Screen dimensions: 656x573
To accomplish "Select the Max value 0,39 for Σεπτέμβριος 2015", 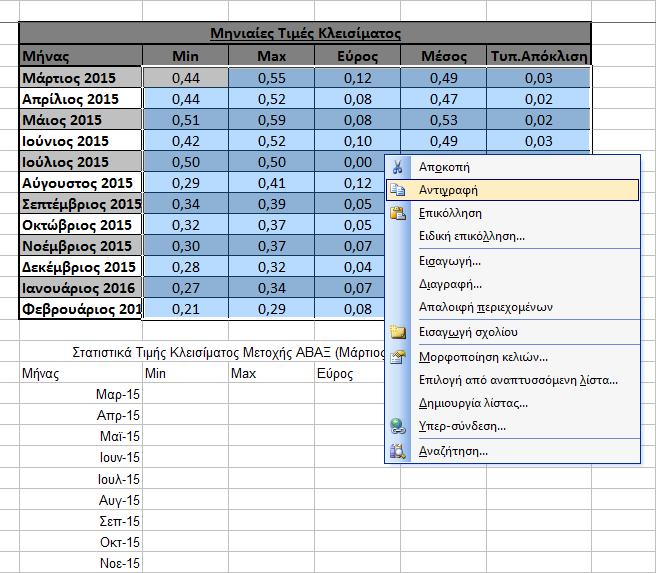I will tap(272, 204).
